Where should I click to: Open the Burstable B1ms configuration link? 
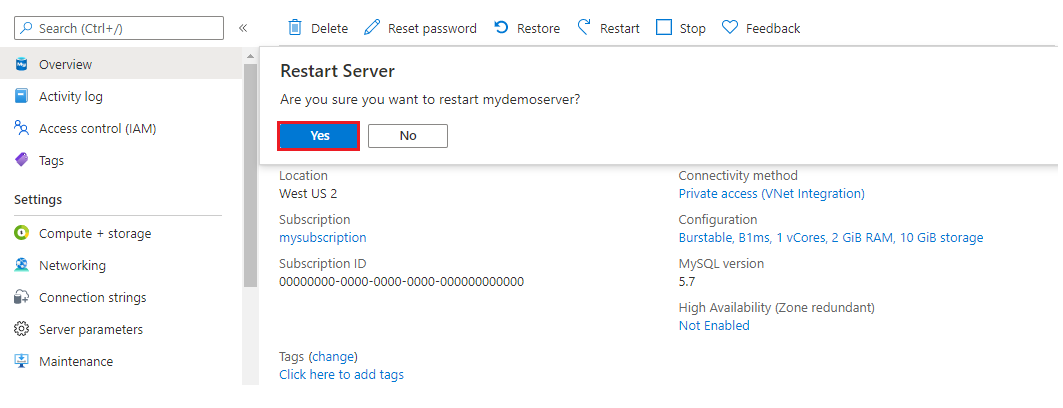[830, 238]
